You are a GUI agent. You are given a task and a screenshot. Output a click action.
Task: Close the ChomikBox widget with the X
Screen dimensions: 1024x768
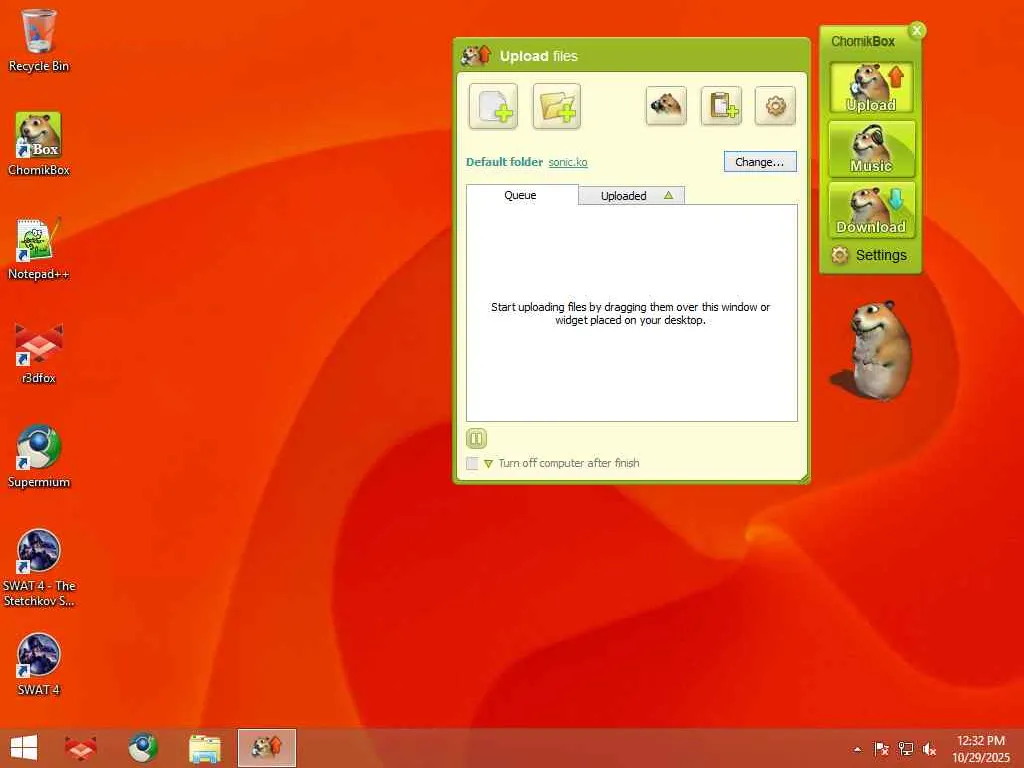click(x=917, y=30)
